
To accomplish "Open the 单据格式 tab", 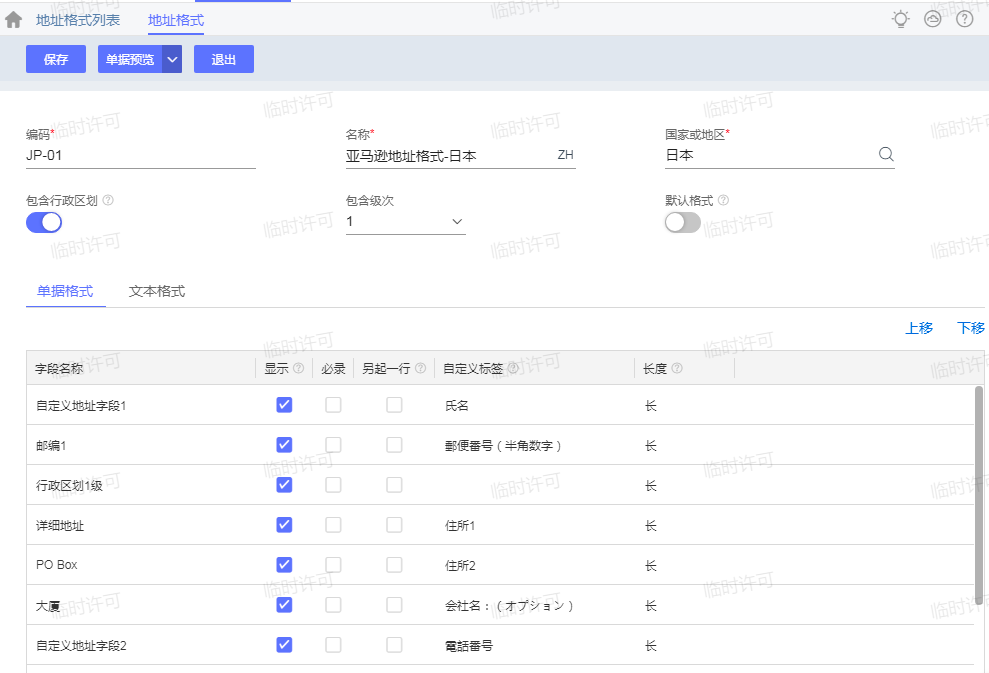I will [65, 291].
